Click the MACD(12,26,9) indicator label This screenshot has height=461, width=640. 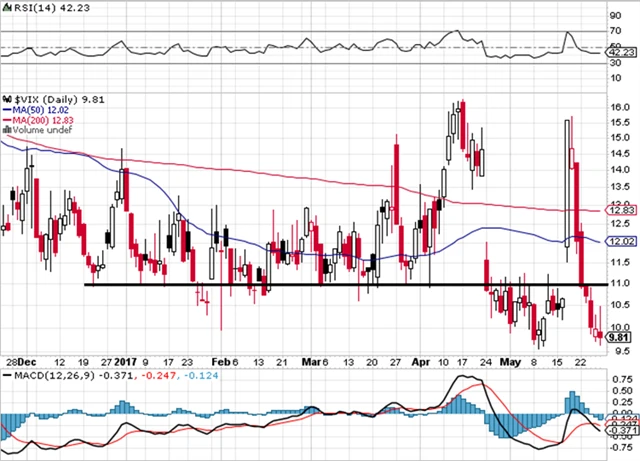48,376
